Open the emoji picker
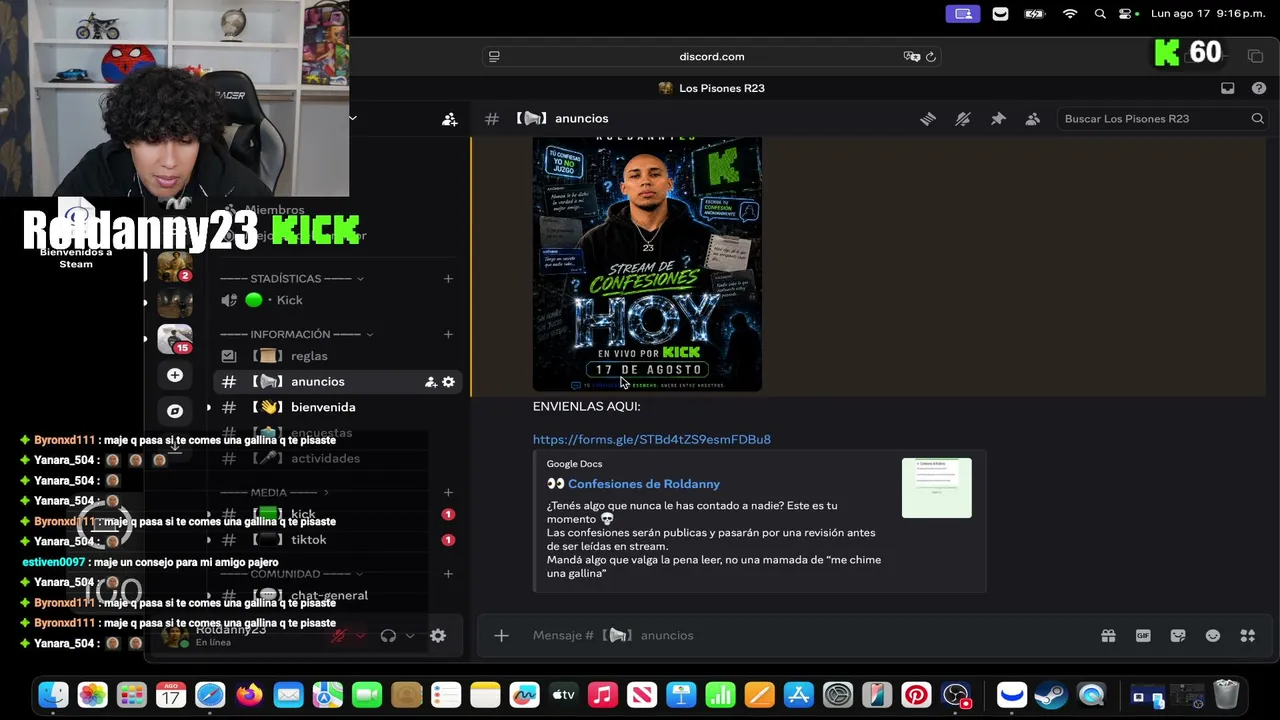 [1213, 636]
